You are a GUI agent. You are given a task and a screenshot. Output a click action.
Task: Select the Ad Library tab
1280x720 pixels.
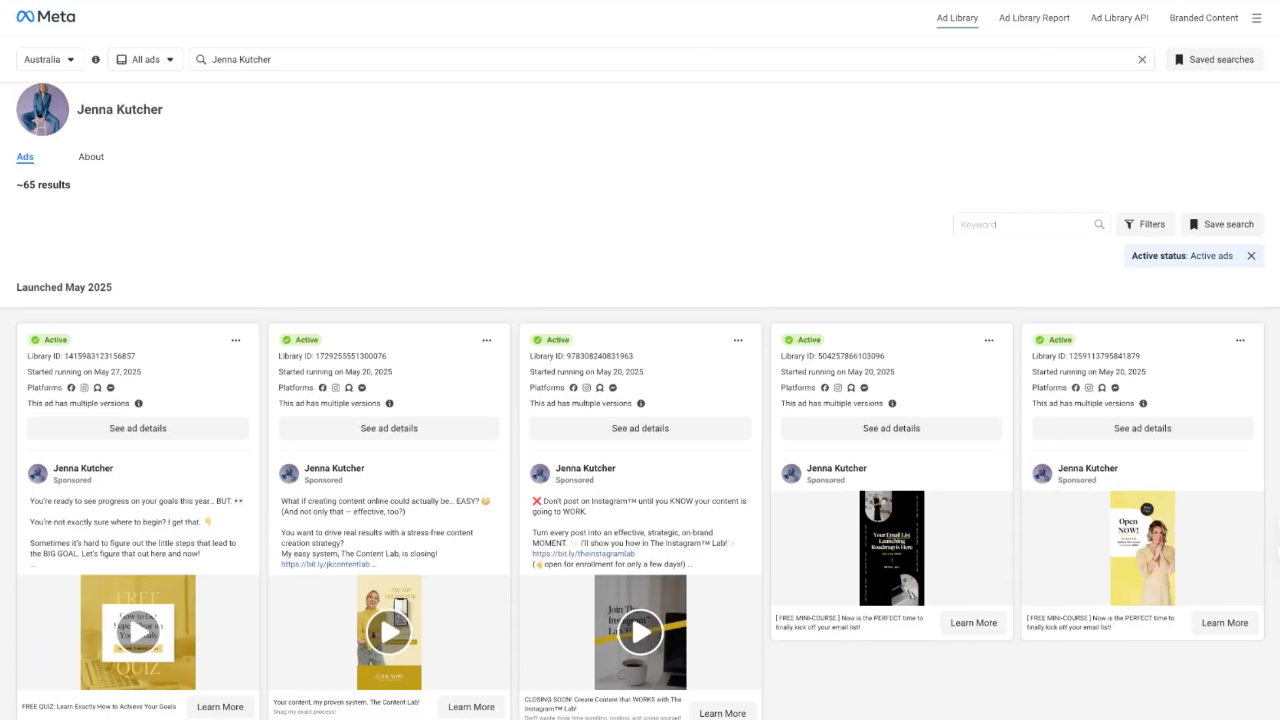[x=957, y=18]
